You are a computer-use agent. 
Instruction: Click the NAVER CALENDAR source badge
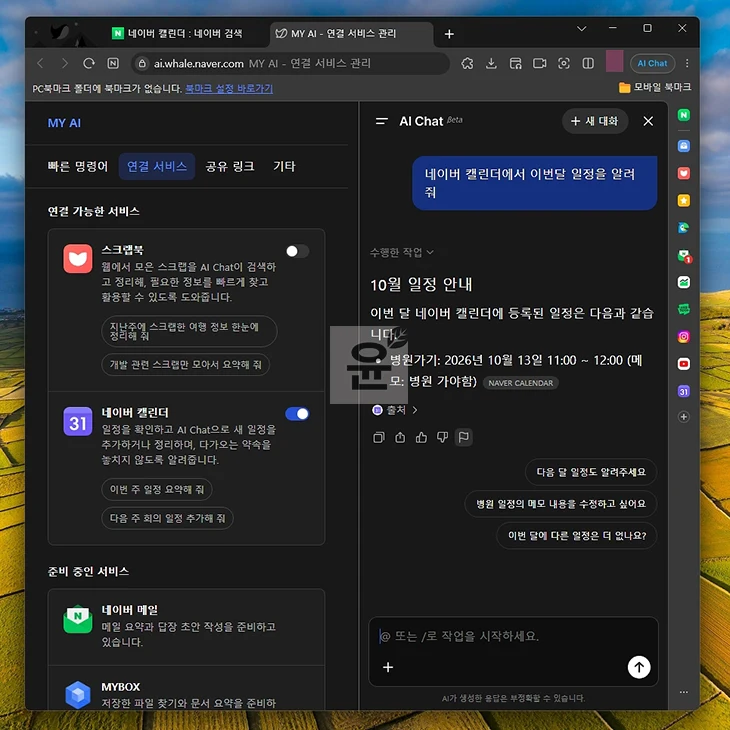pos(520,383)
